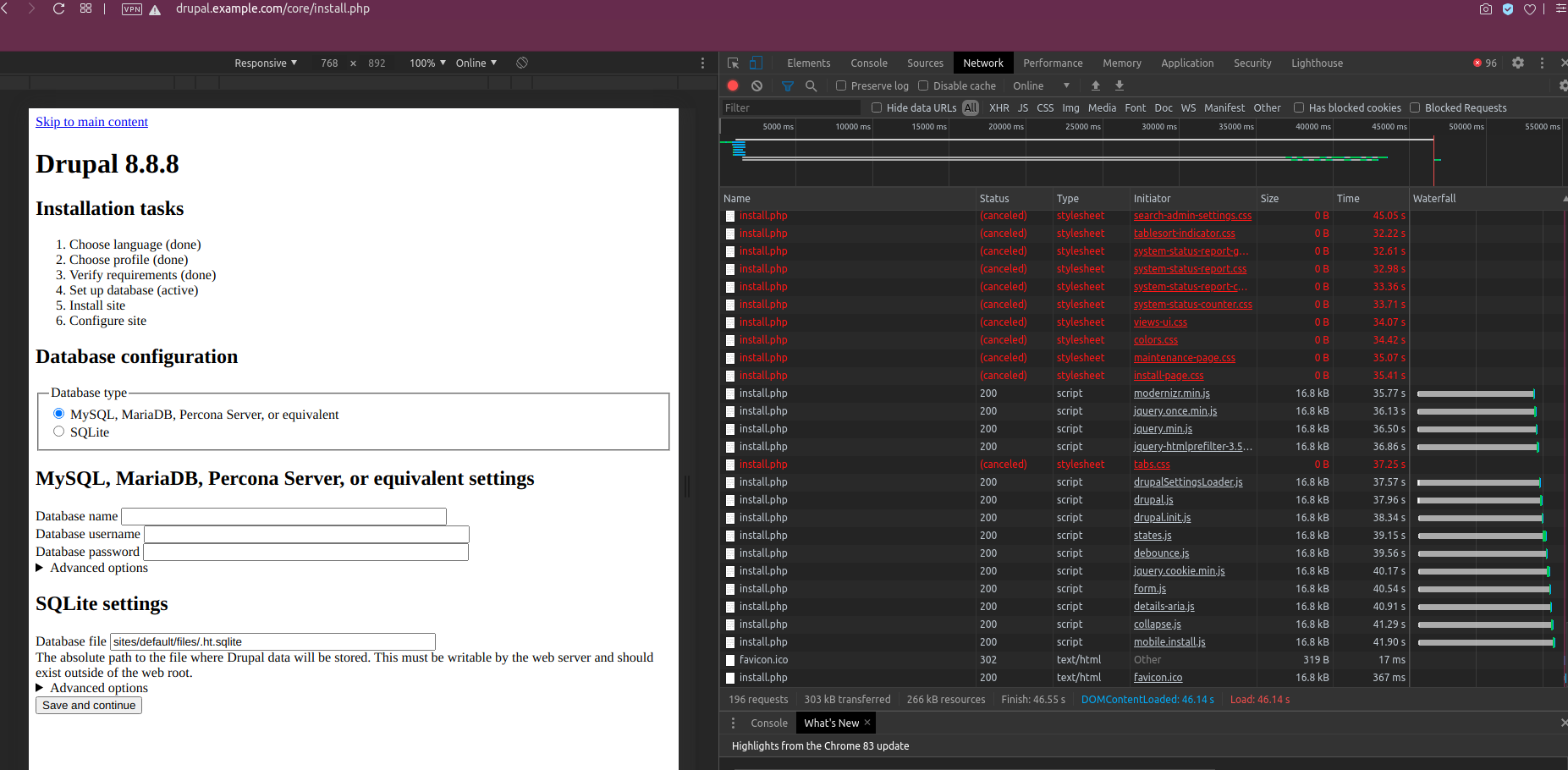The height and width of the screenshot is (770, 1568).
Task: Toggle the device toolbar icon
Action: coord(756,63)
